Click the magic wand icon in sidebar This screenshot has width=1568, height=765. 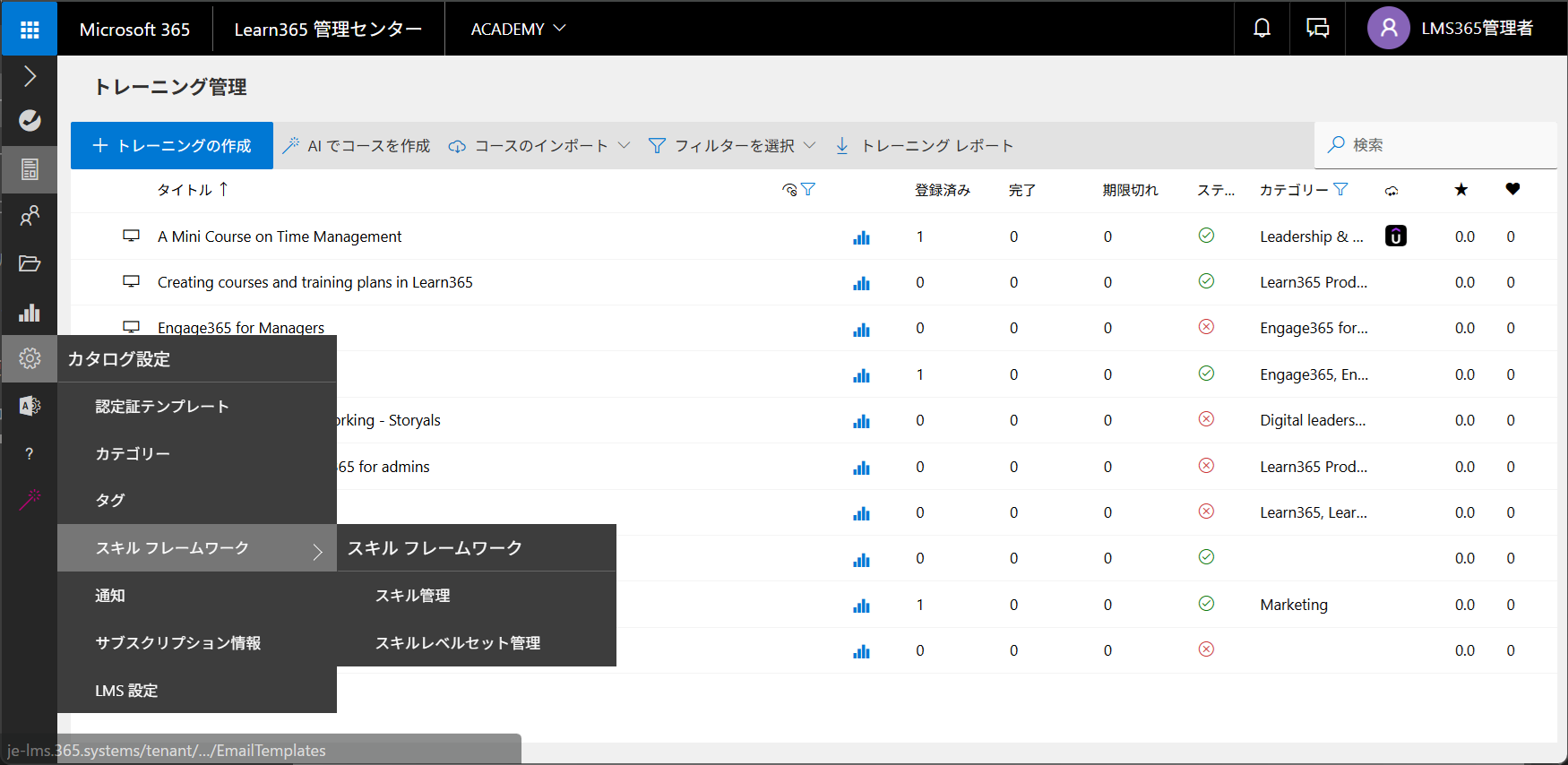tap(30, 500)
